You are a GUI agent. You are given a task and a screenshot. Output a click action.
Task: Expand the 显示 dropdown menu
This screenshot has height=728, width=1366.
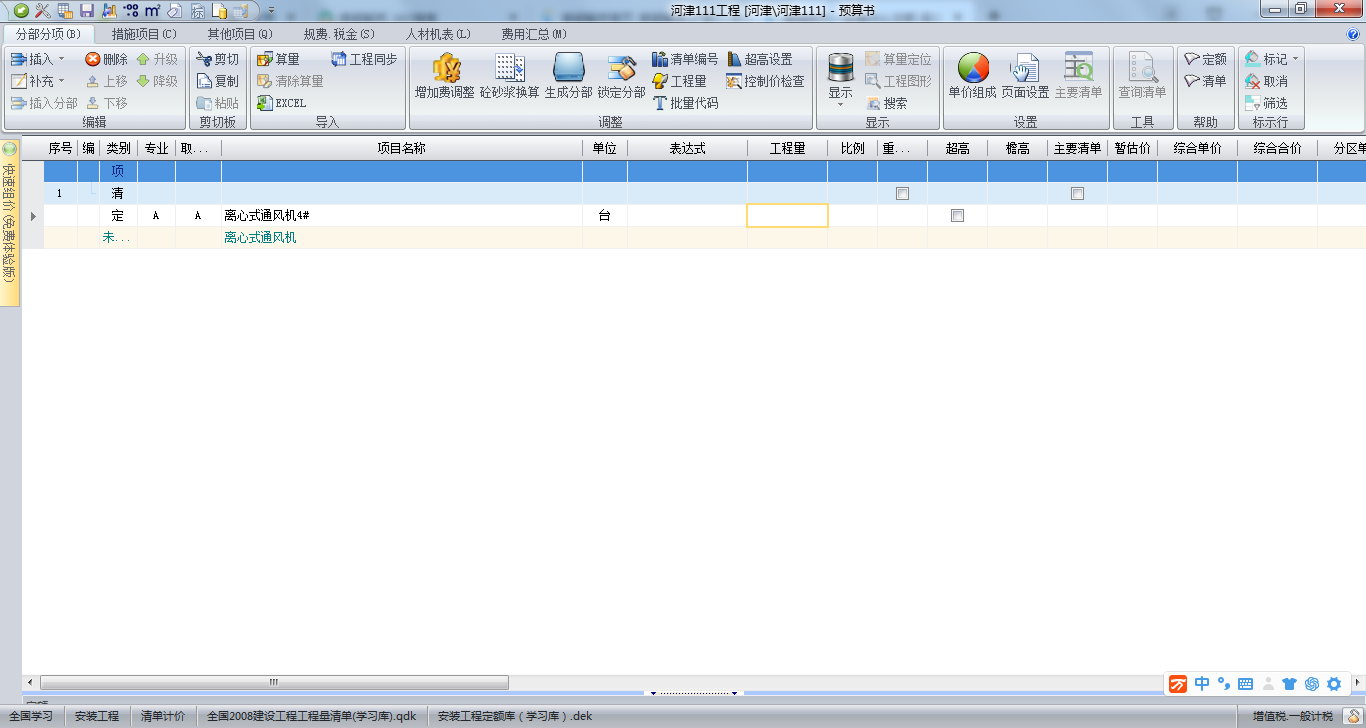840,104
